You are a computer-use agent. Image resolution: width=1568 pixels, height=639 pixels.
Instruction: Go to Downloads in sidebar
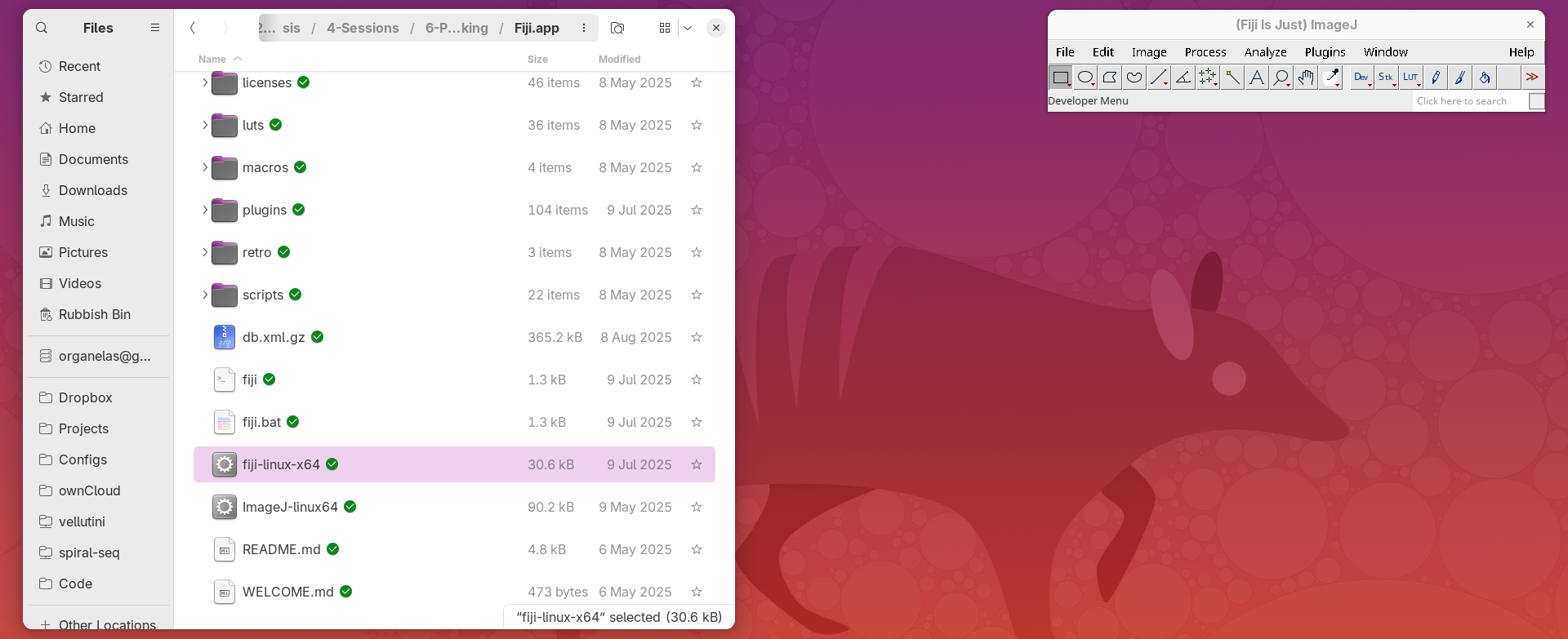[x=93, y=190]
